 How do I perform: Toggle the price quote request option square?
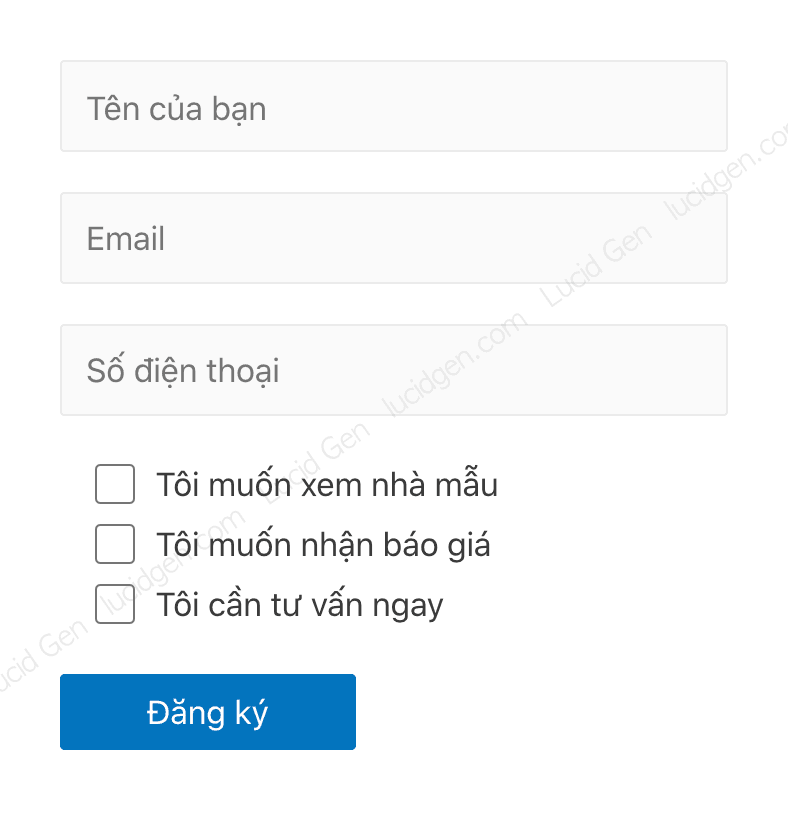click(x=115, y=544)
